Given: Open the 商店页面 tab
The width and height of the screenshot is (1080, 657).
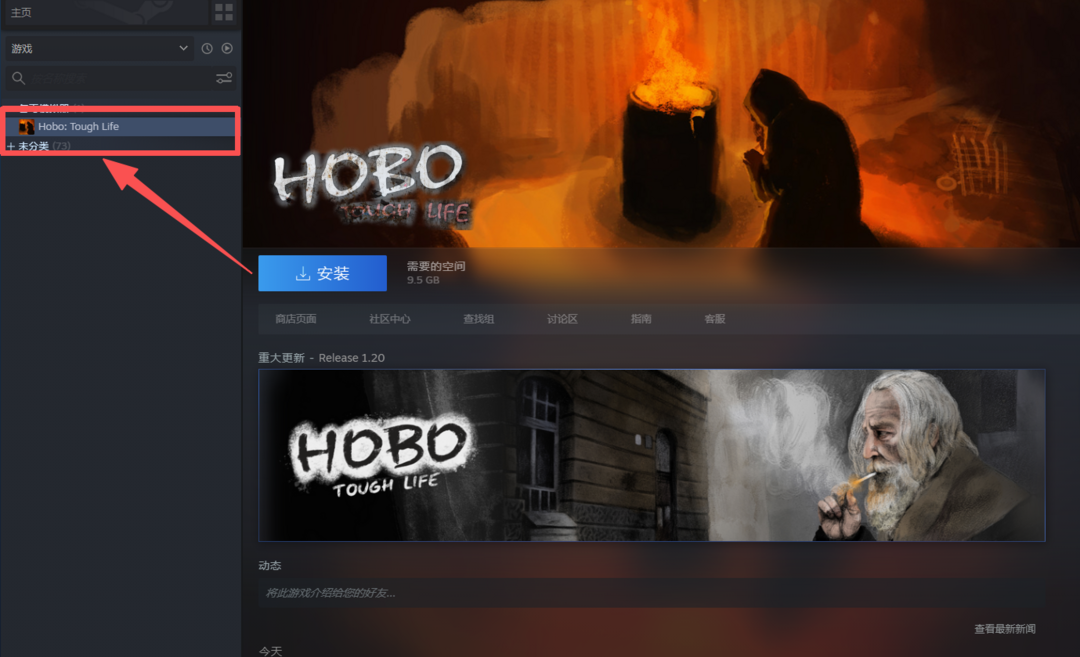Looking at the screenshot, I should 295,319.
